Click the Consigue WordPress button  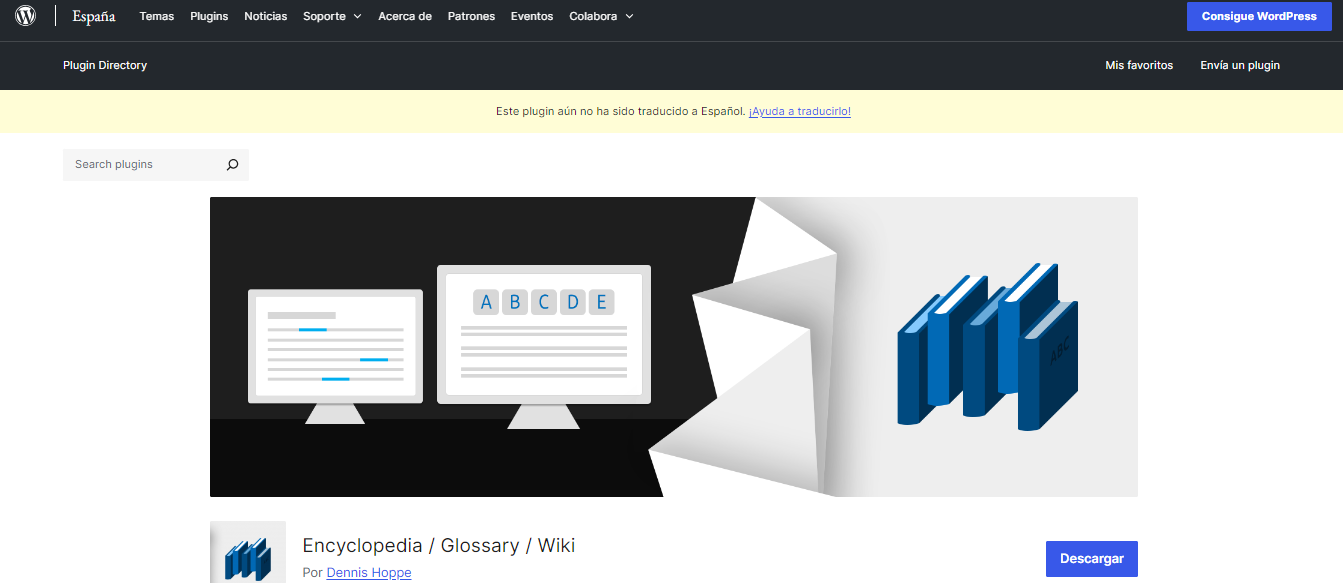(1259, 16)
